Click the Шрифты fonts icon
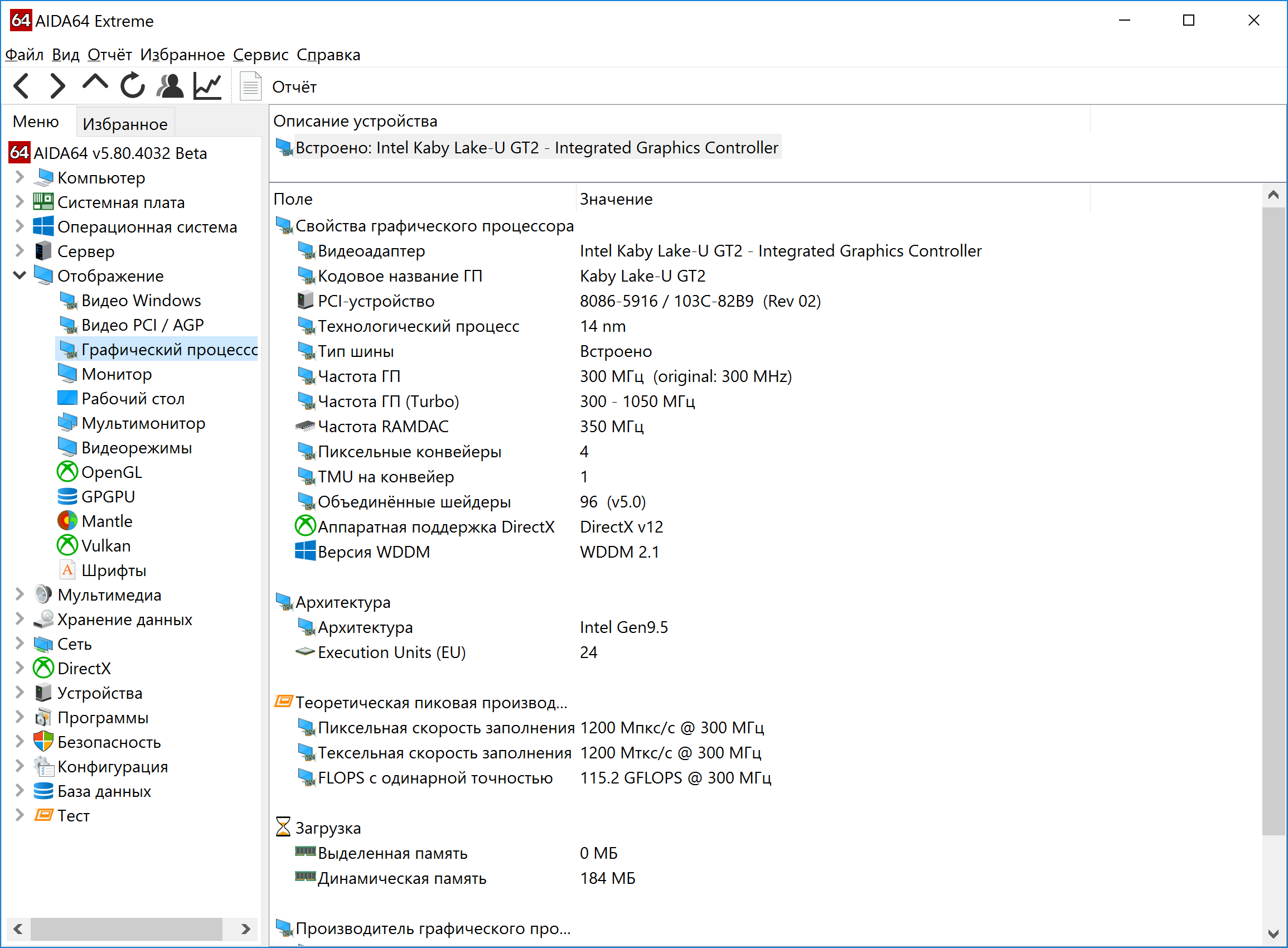The image size is (1288, 948). (x=67, y=570)
